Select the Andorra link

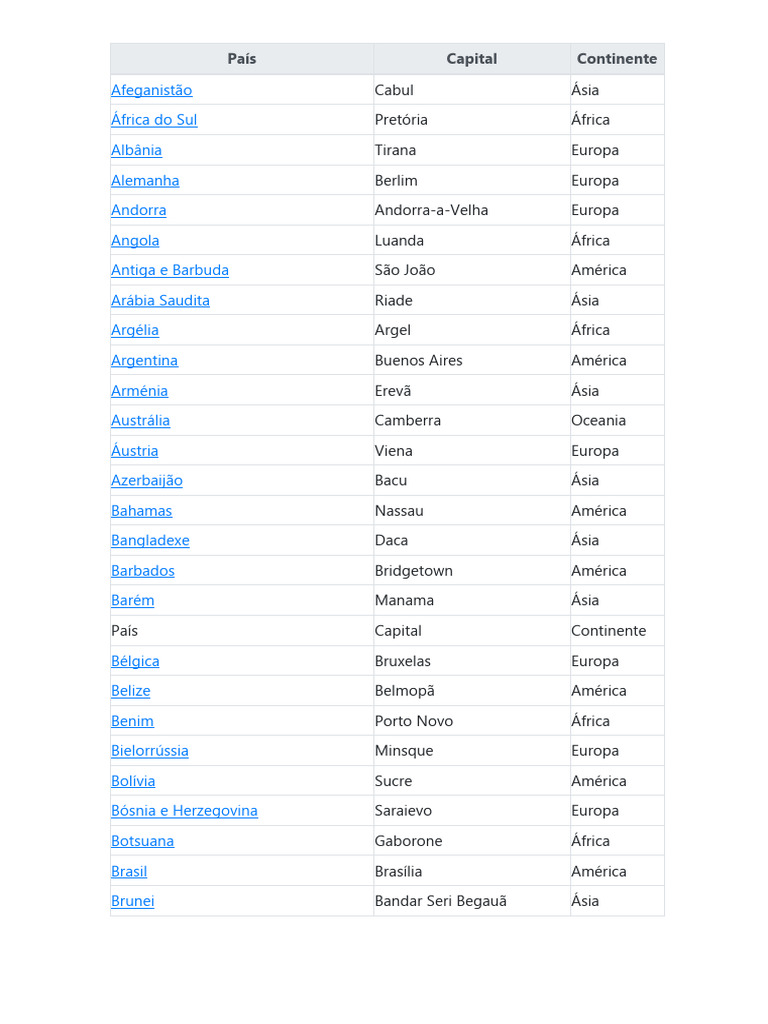pos(138,210)
